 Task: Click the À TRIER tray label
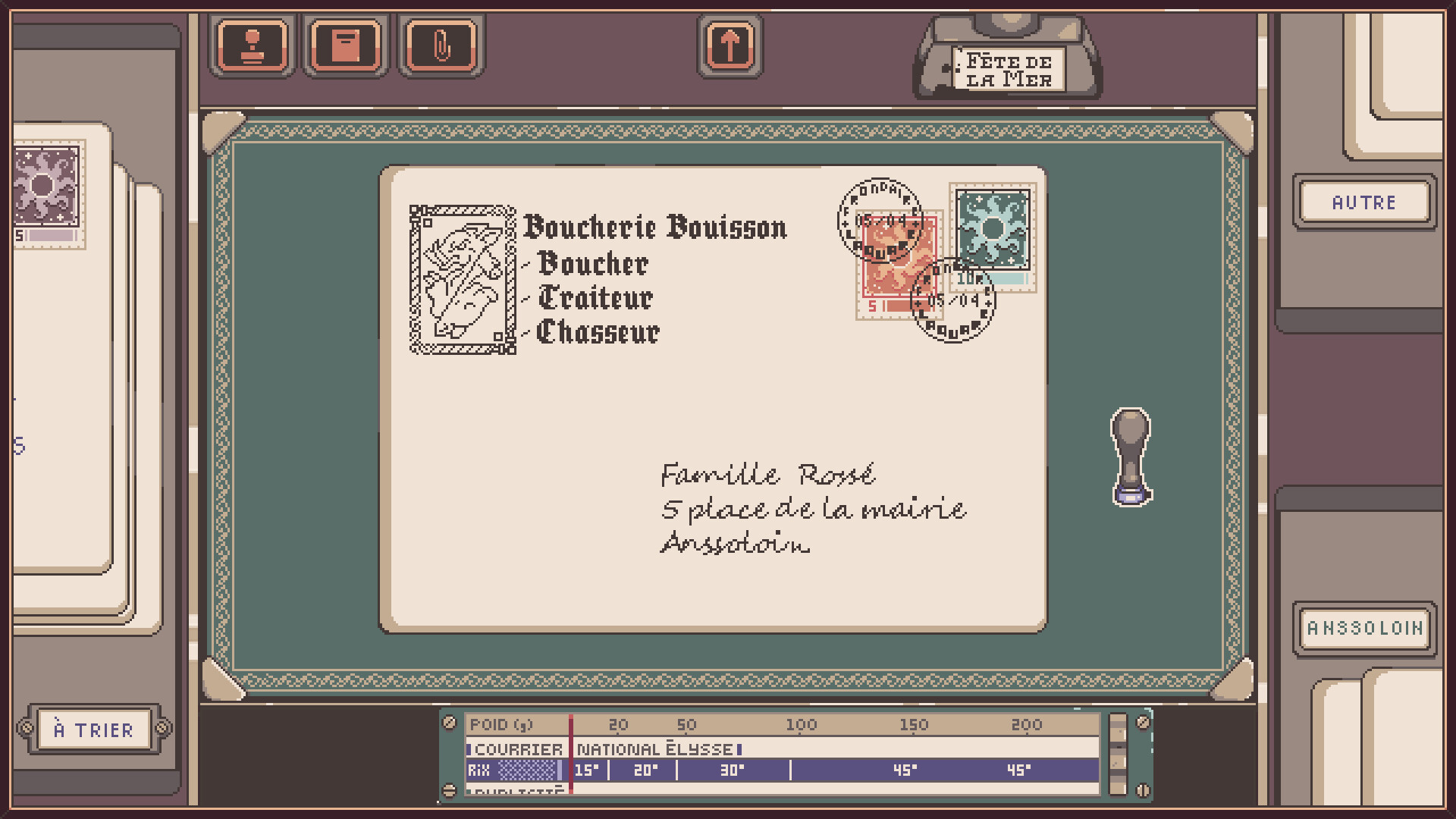point(93,730)
